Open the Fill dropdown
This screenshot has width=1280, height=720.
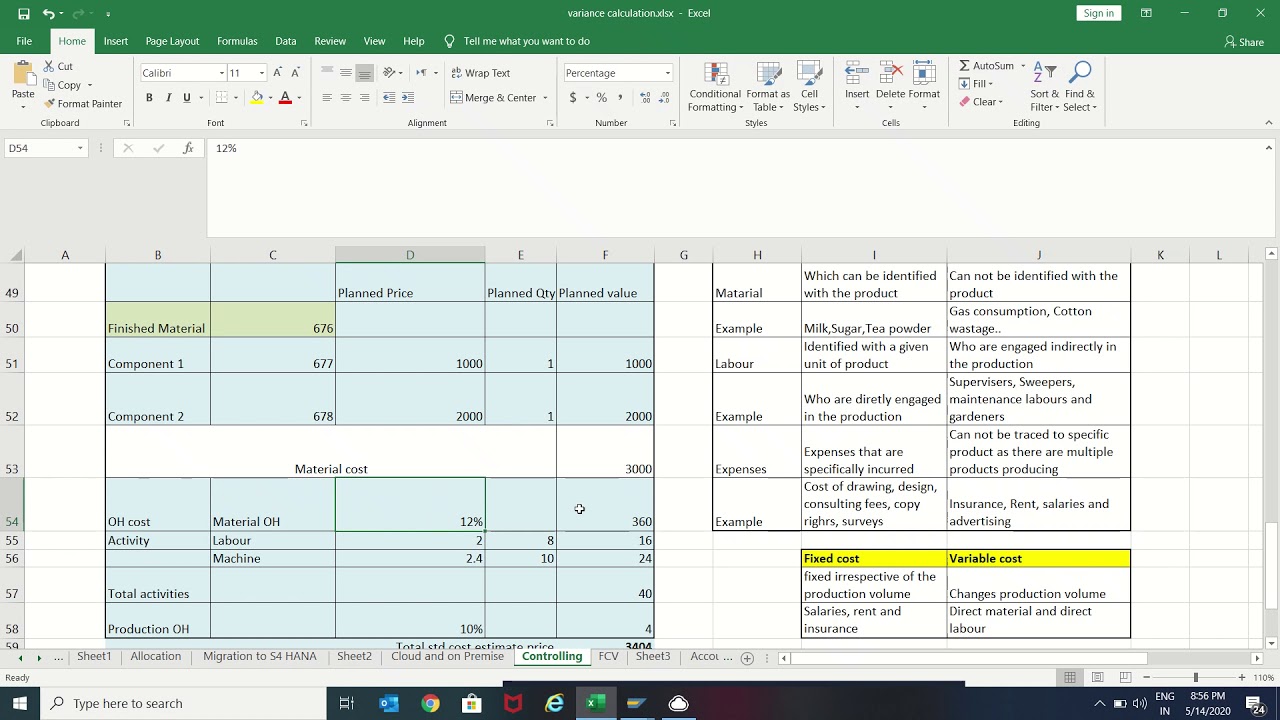pyautogui.click(x=975, y=84)
